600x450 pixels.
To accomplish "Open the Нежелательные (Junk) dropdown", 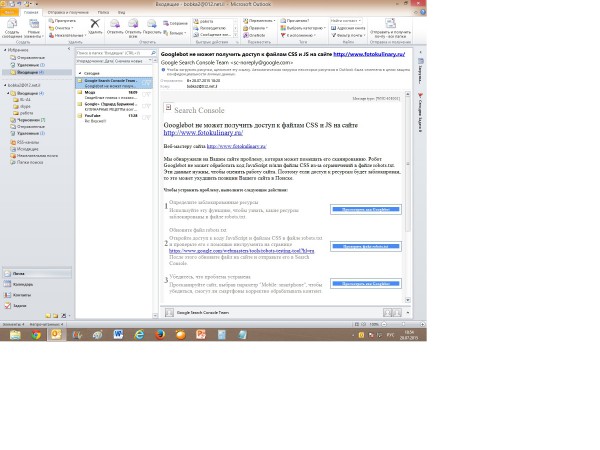I will 67,35.
